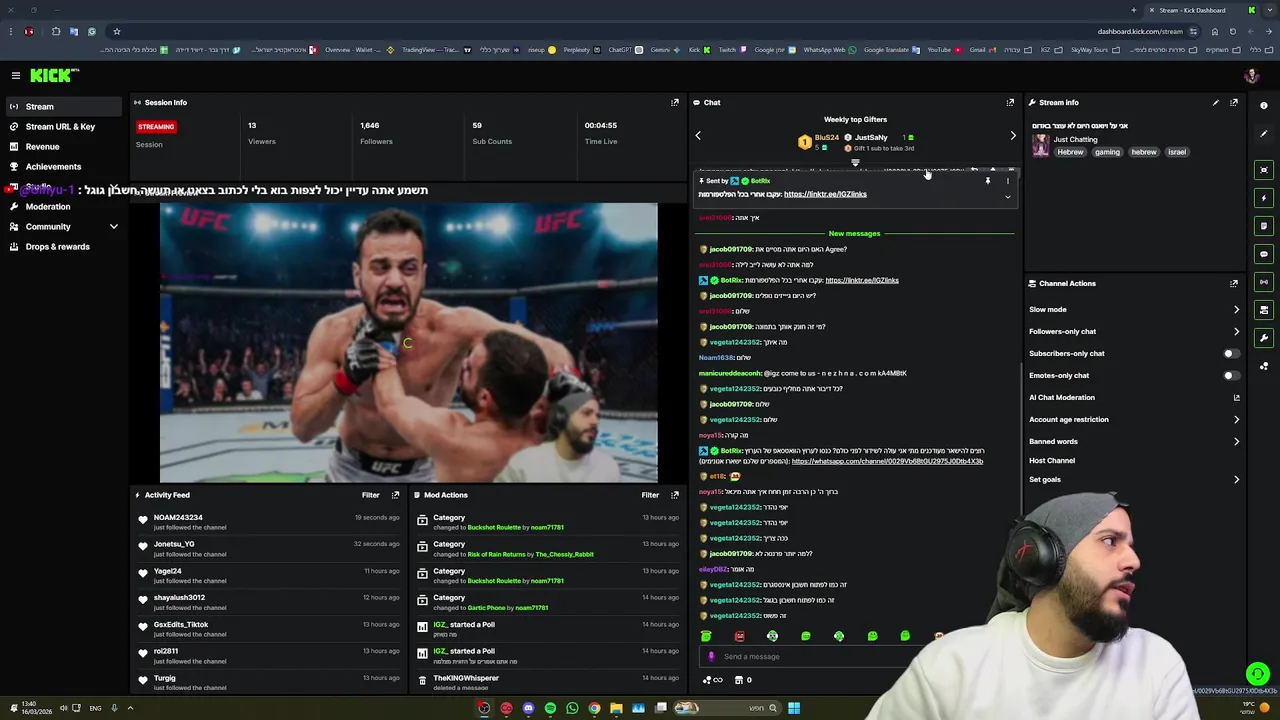Open the WhatsApp channel link in chat
Viewport: 1280px width, 720px height.
point(887,462)
